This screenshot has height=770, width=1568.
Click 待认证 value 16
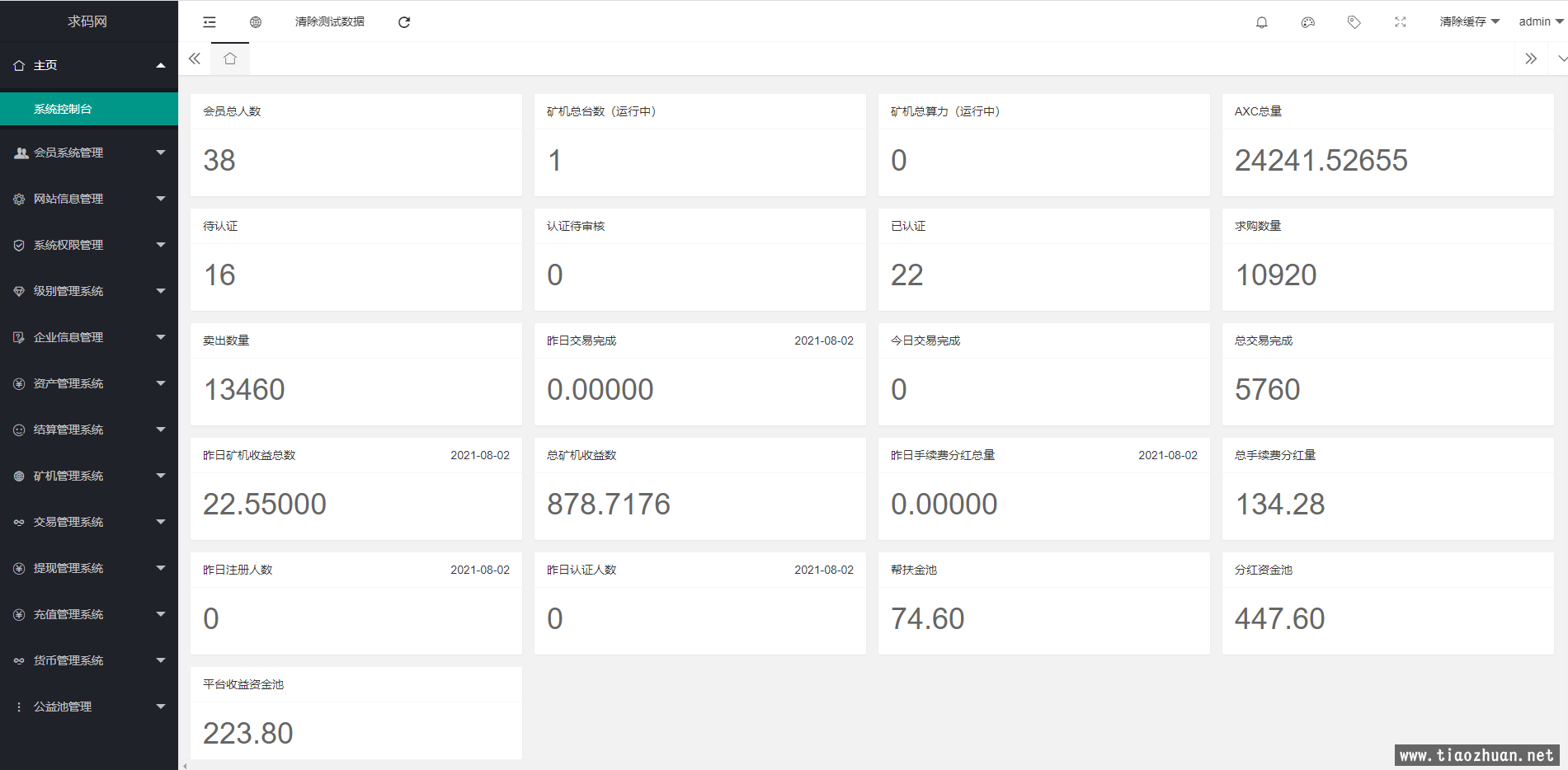point(219,275)
